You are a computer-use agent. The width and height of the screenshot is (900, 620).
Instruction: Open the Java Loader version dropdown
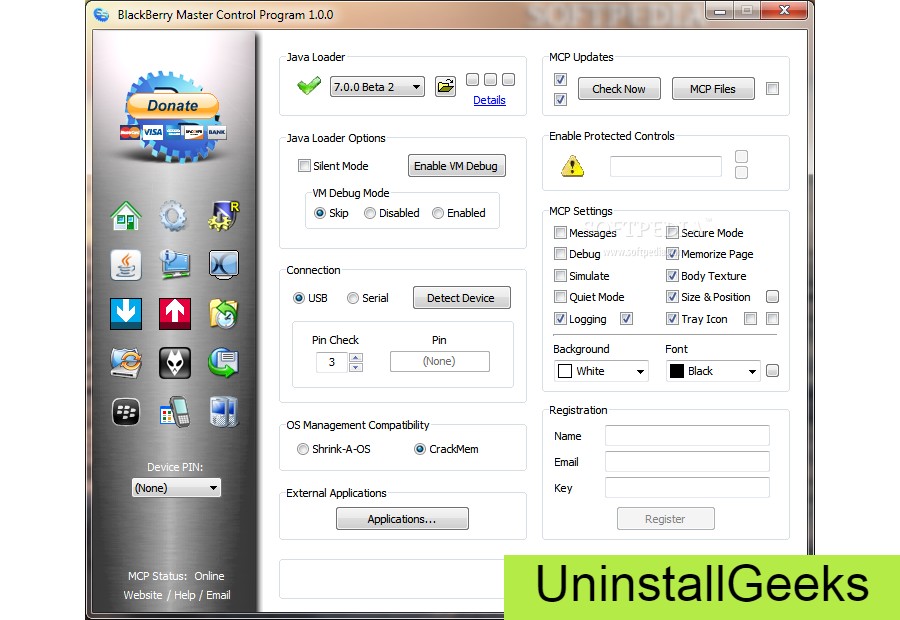[x=377, y=87]
